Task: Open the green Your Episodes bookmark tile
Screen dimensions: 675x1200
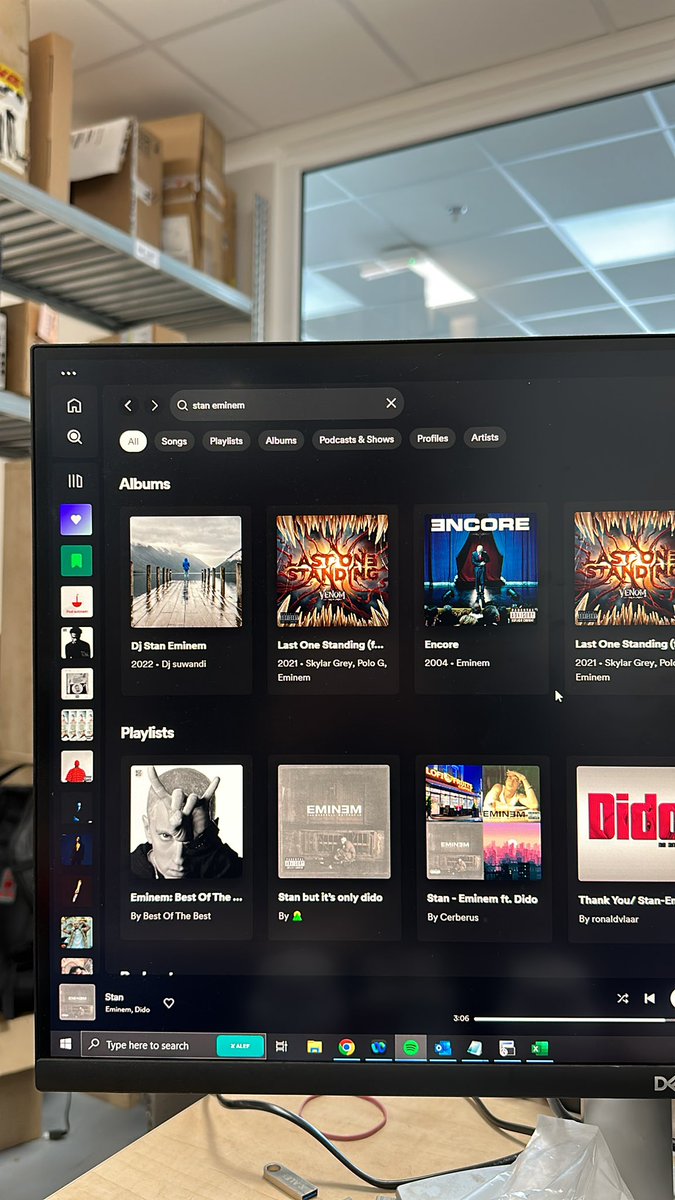Action: click(76, 561)
